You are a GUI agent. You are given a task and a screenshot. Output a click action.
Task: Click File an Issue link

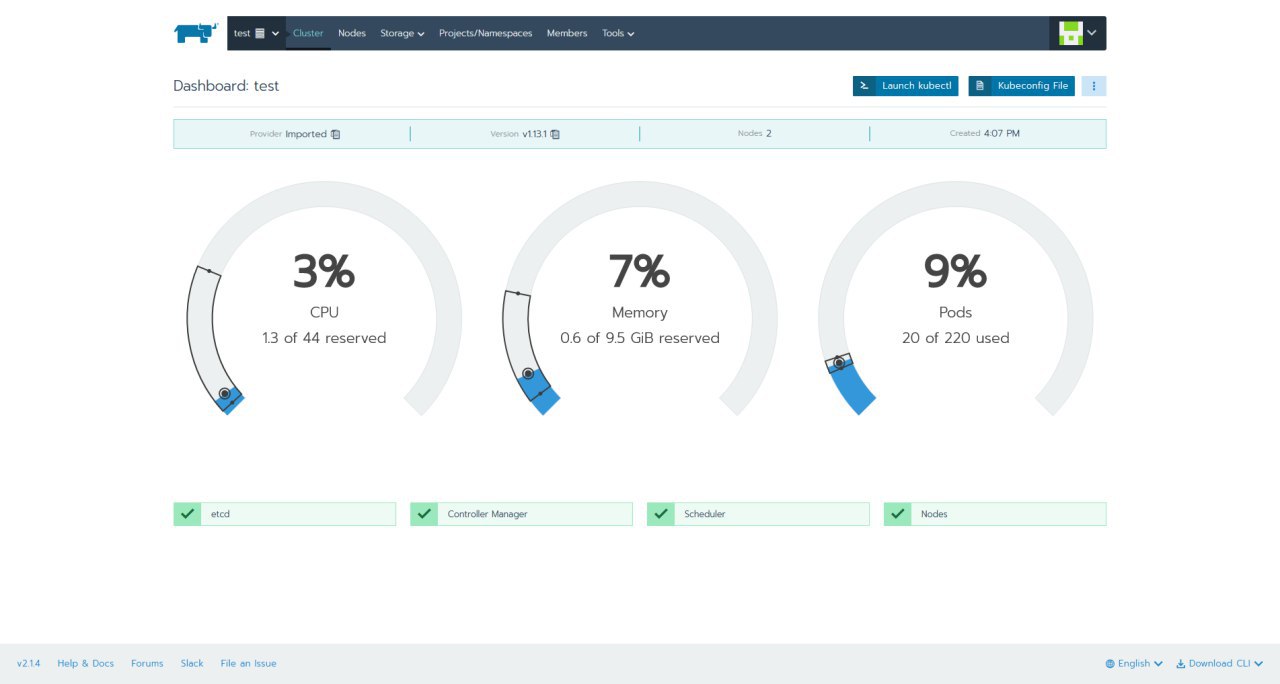point(248,663)
